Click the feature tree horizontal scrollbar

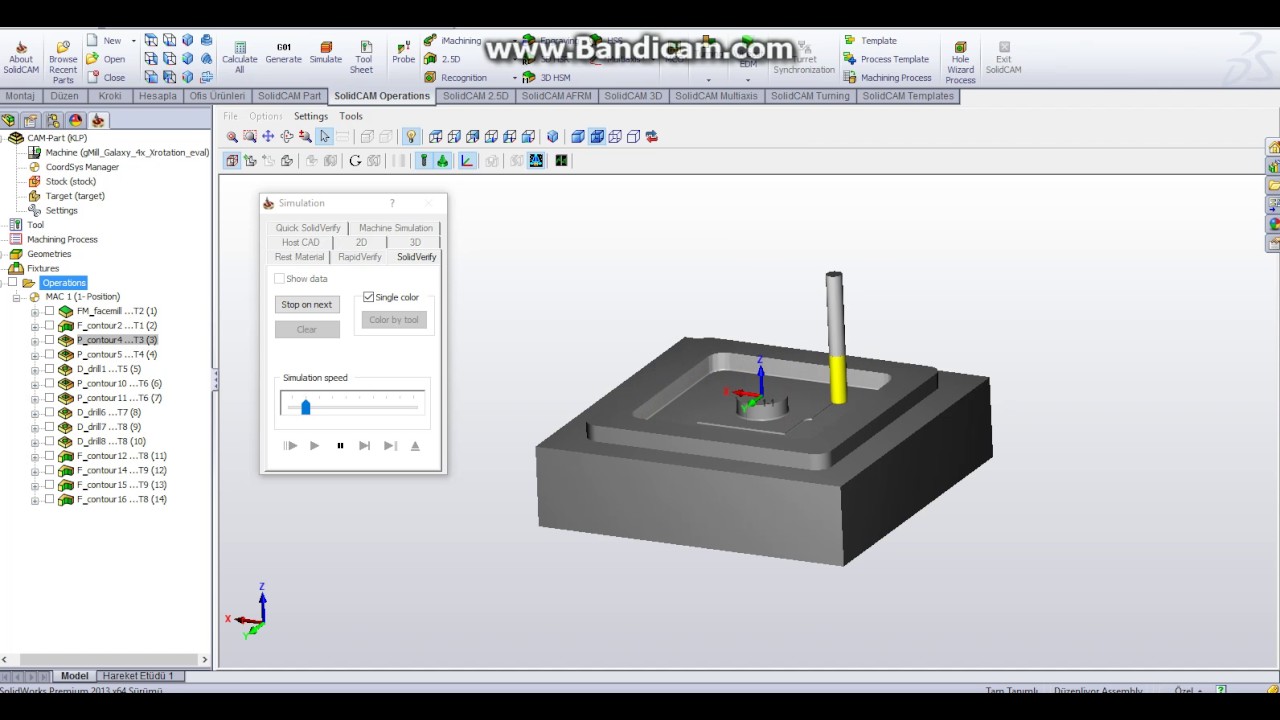pos(105,659)
